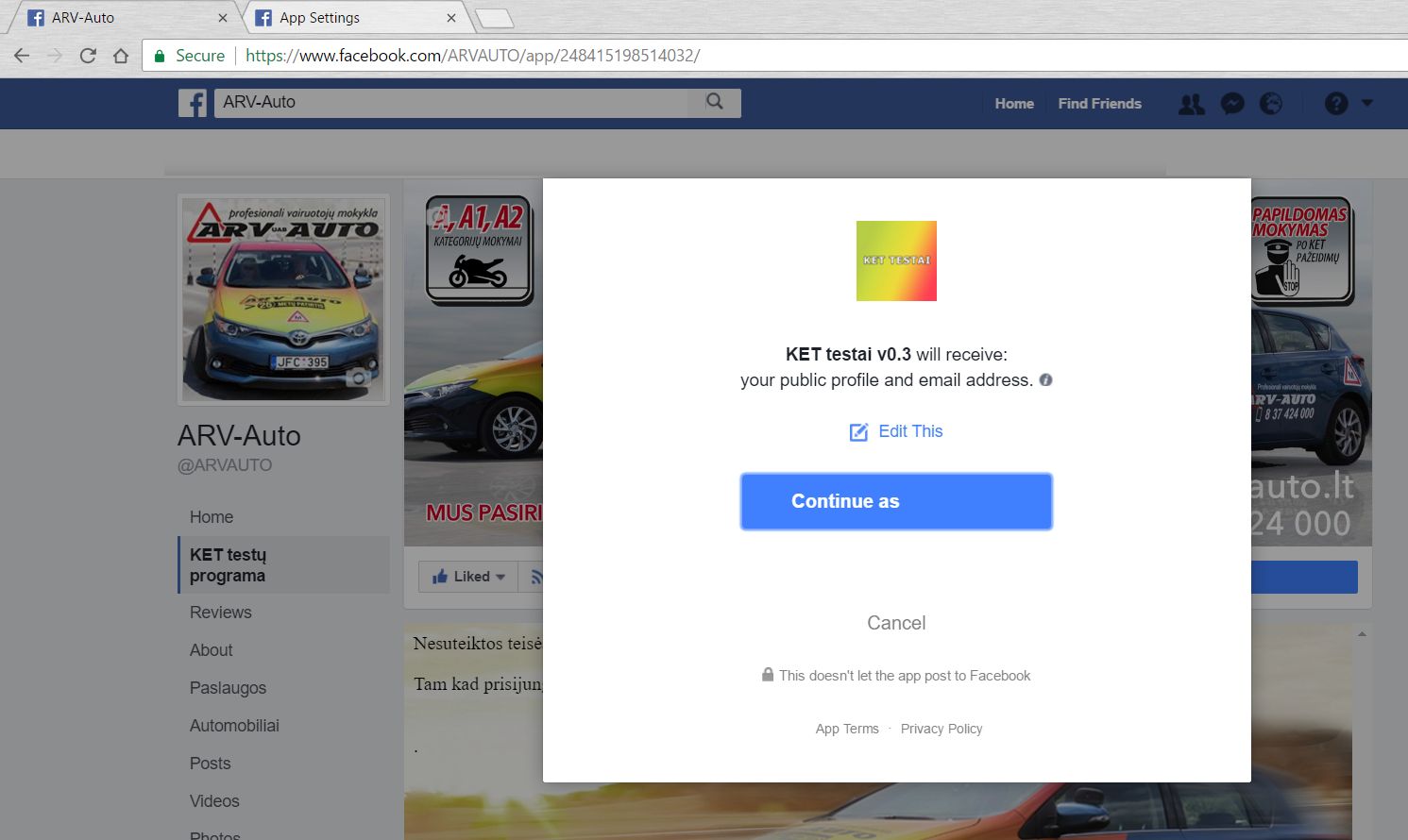Screen dimensions: 1408x840
Task: Click the Papildomas Mokymas police badge
Action: 1301,250
